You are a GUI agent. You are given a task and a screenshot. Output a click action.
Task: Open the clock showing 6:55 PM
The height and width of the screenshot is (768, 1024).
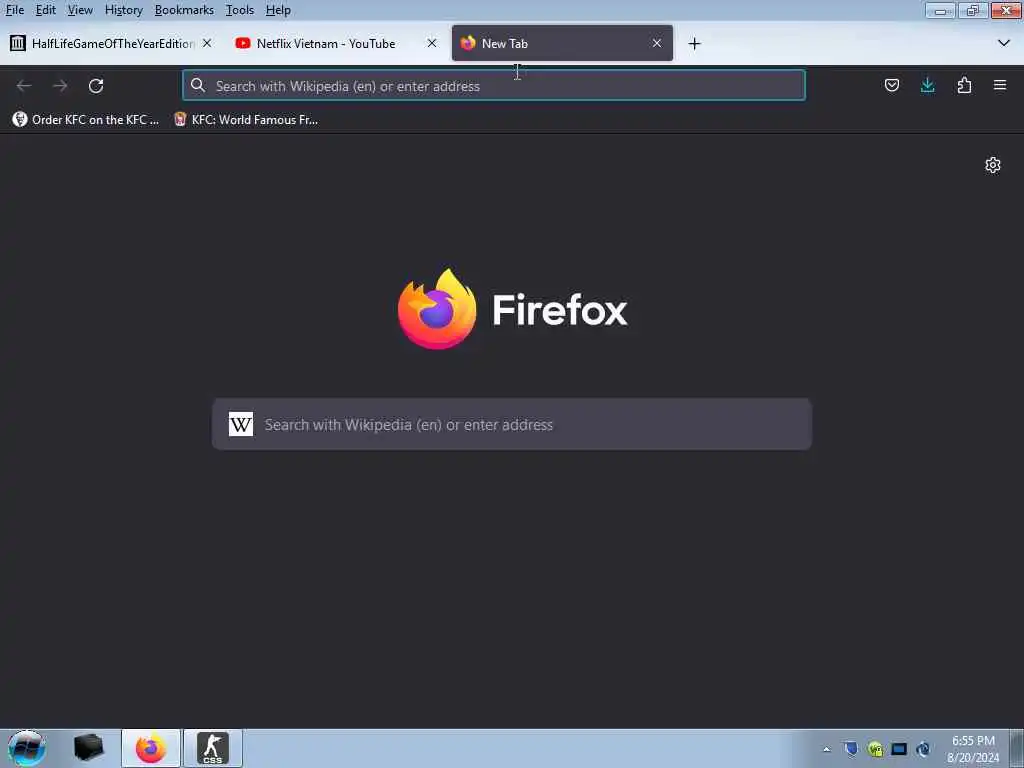(973, 749)
